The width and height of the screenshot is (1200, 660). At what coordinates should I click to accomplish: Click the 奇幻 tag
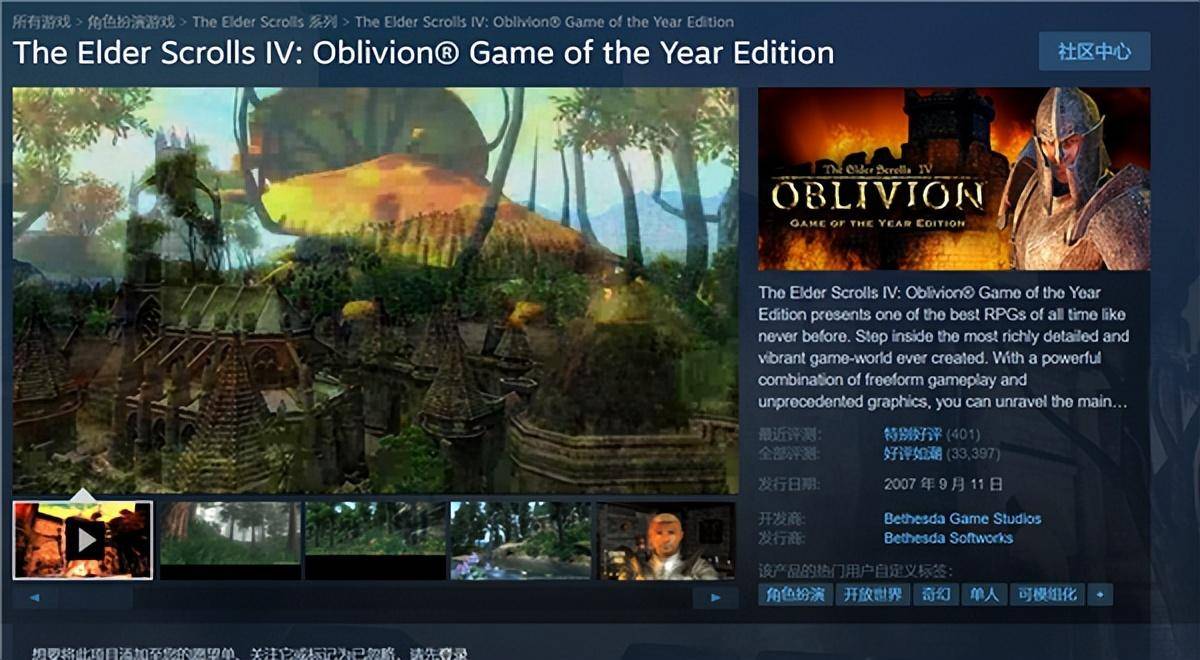point(935,594)
